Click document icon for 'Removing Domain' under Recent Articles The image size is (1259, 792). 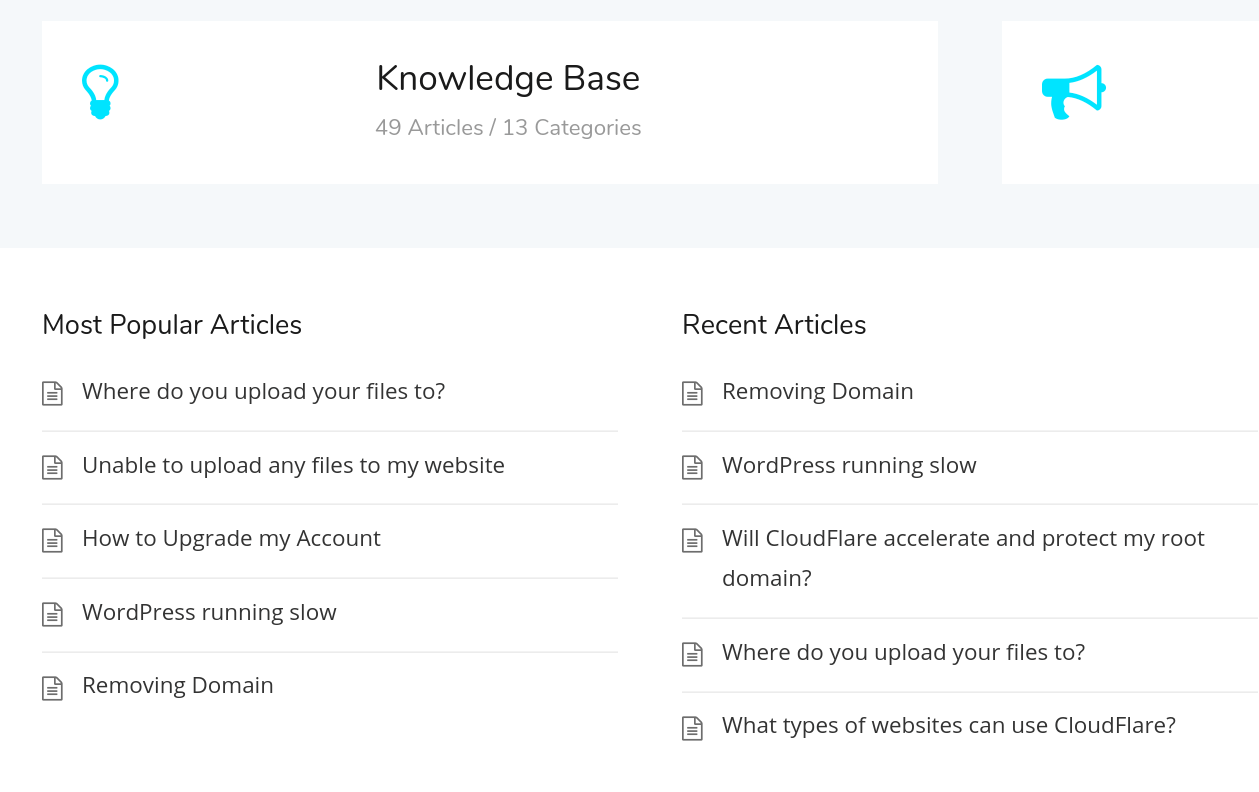point(692,393)
